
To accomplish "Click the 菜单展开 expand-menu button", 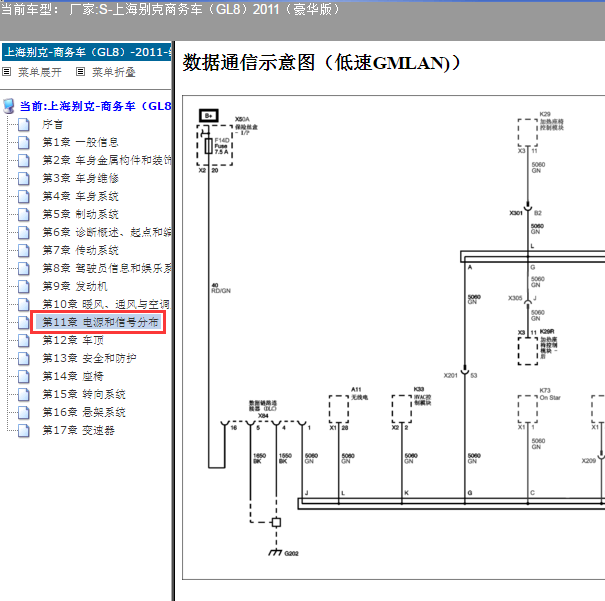I will [40, 72].
